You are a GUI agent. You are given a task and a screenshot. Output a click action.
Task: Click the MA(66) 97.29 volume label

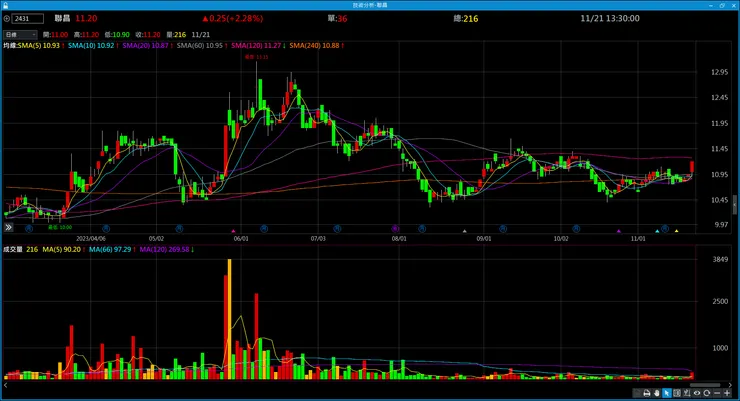110,249
